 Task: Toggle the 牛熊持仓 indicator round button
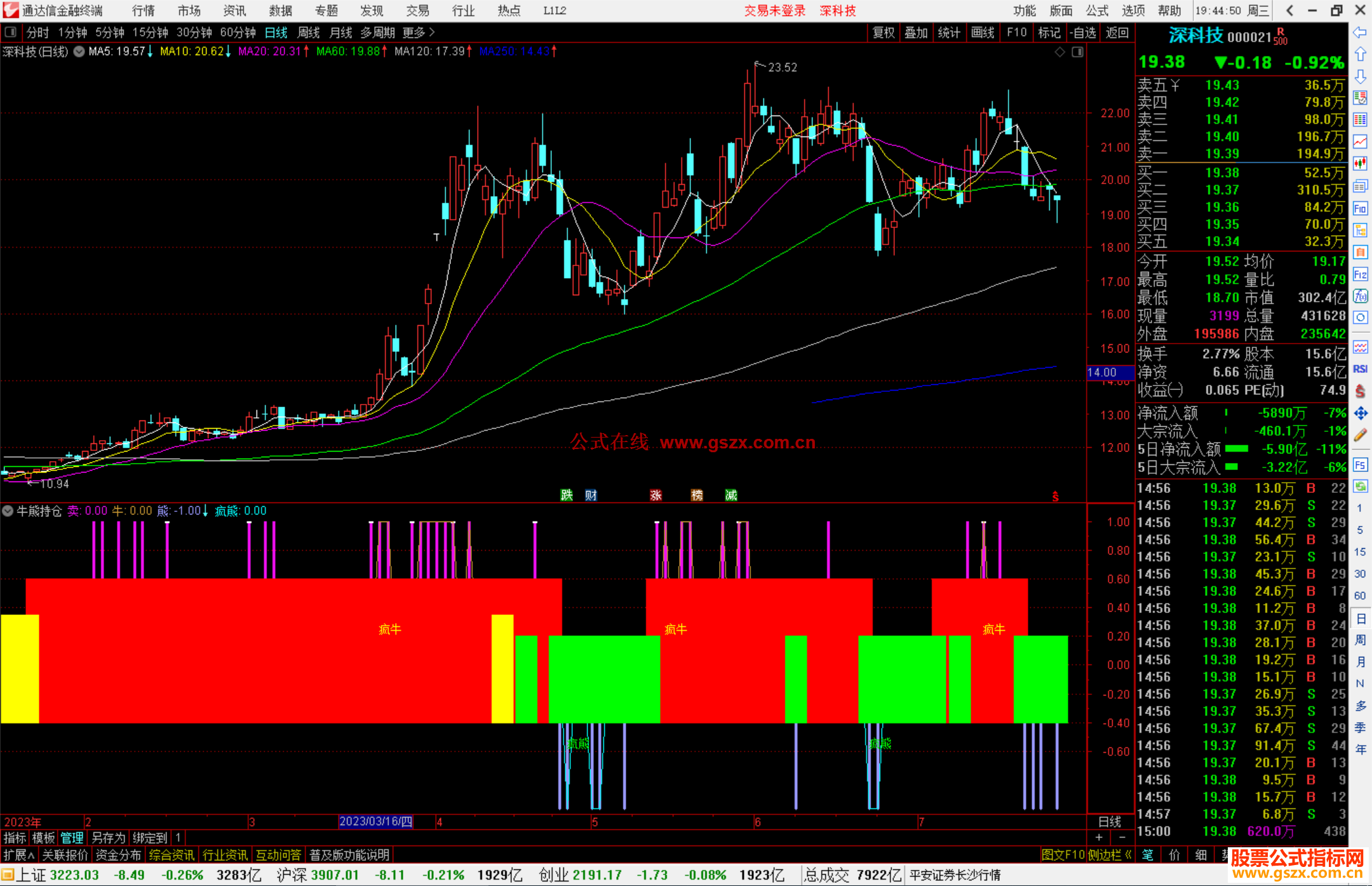coord(8,511)
